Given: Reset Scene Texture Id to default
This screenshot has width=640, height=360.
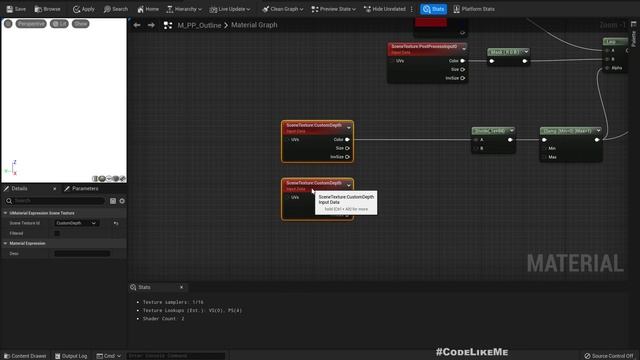Looking at the screenshot, I should (x=116, y=223).
